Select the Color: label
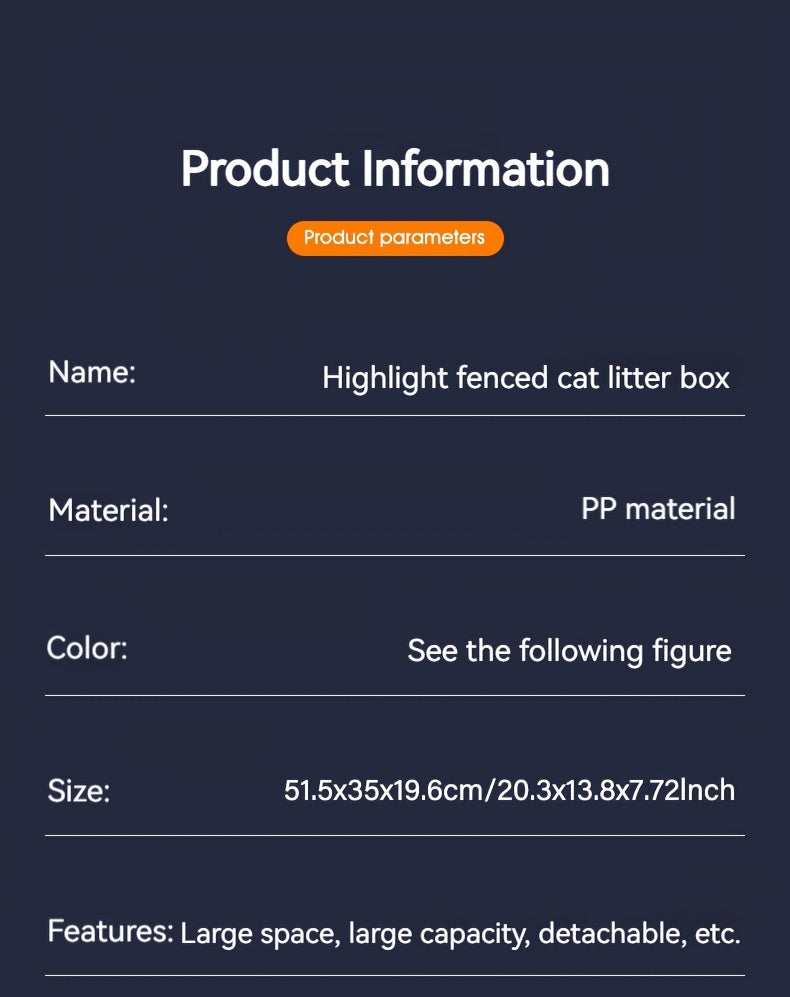790x997 pixels. (88, 648)
